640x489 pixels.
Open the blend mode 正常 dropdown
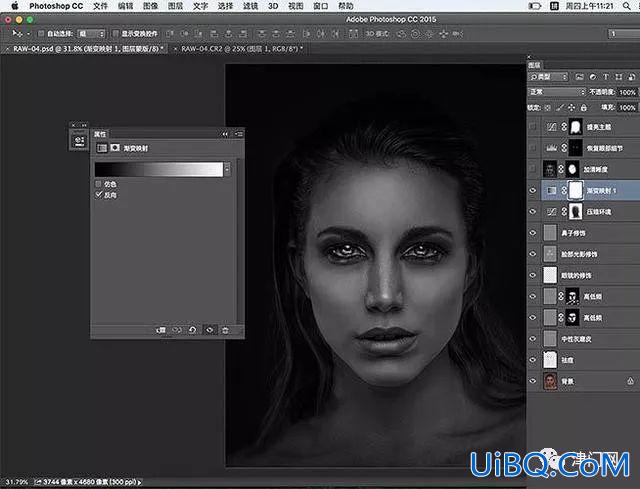[557, 92]
